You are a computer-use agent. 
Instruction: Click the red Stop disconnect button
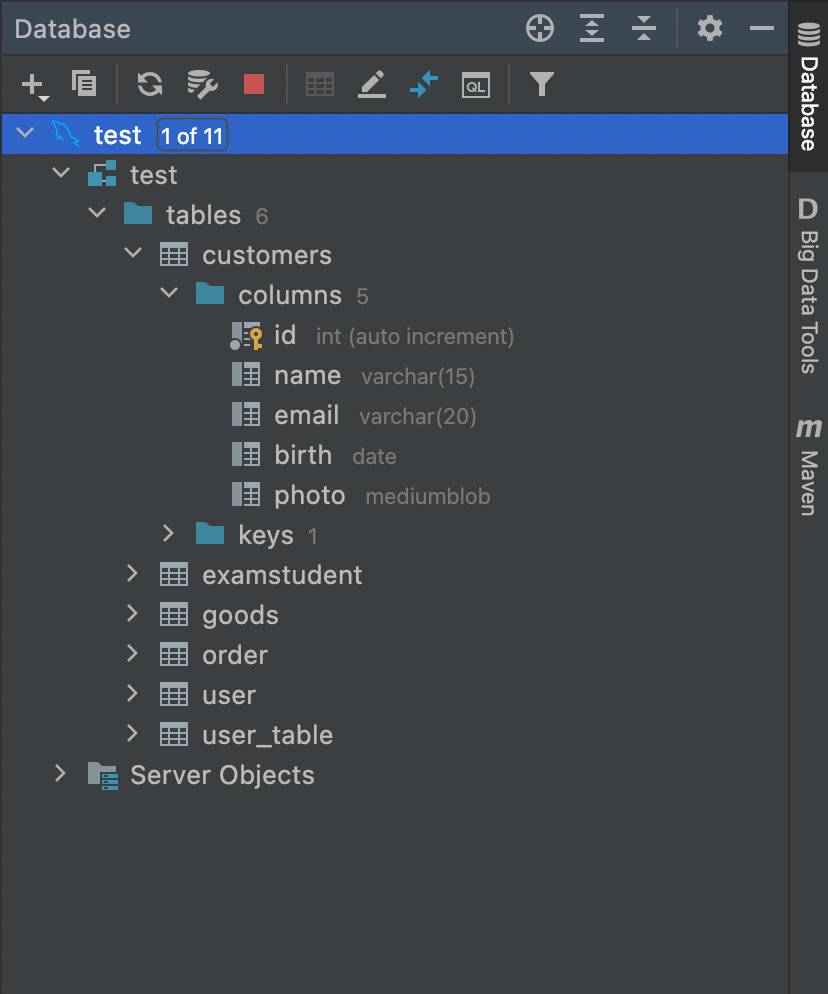pos(254,84)
